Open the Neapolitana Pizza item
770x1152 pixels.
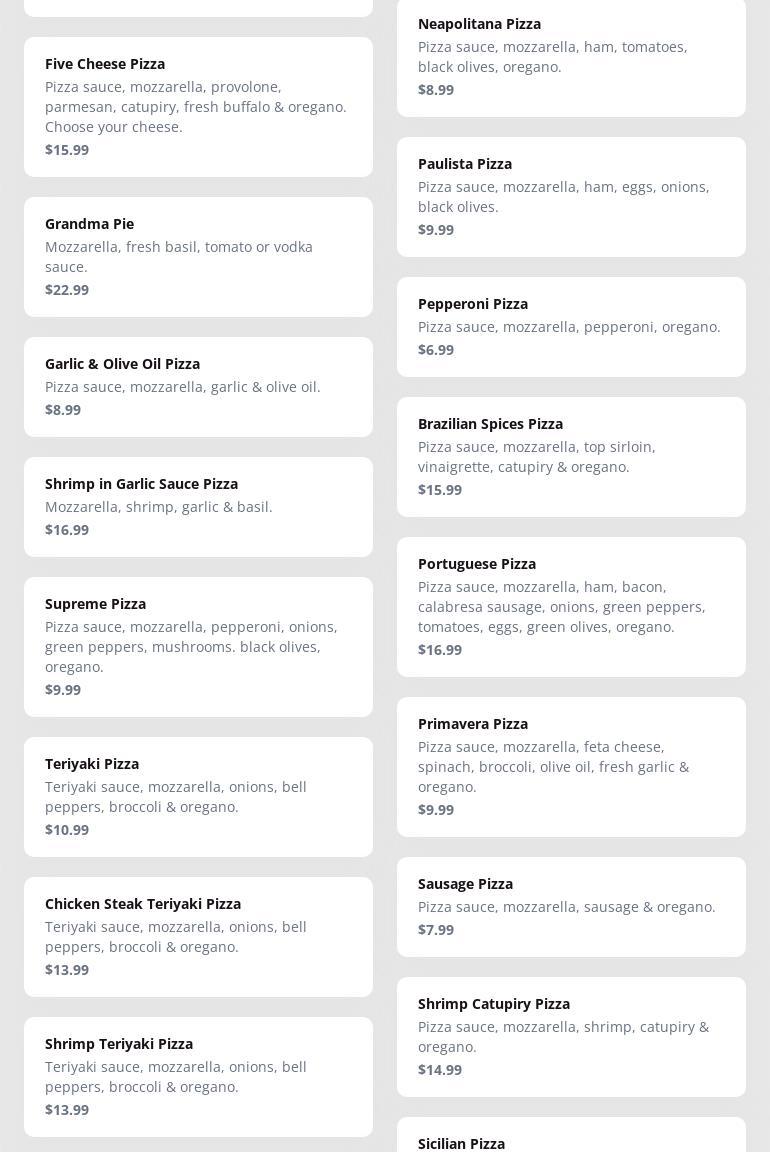pyautogui.click(x=571, y=56)
